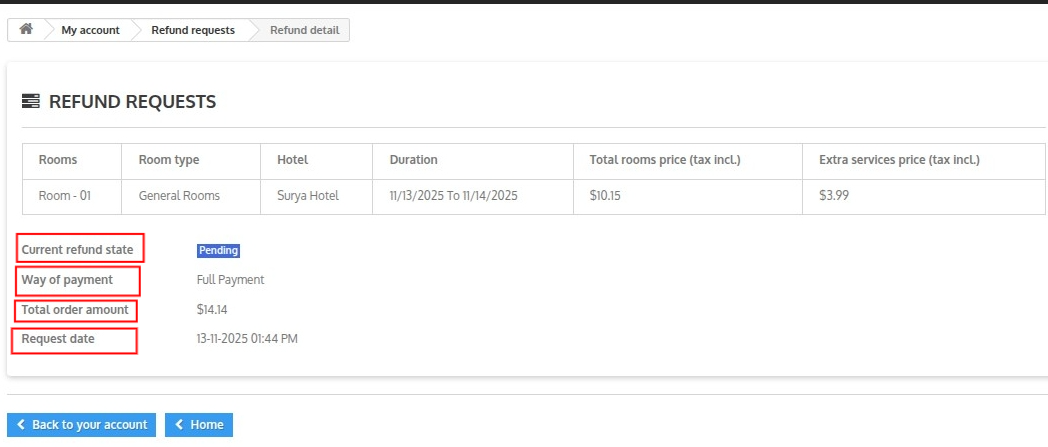Image resolution: width=1048 pixels, height=447 pixels.
Task: Click the home icon in the breadcrumb
Action: 26,30
